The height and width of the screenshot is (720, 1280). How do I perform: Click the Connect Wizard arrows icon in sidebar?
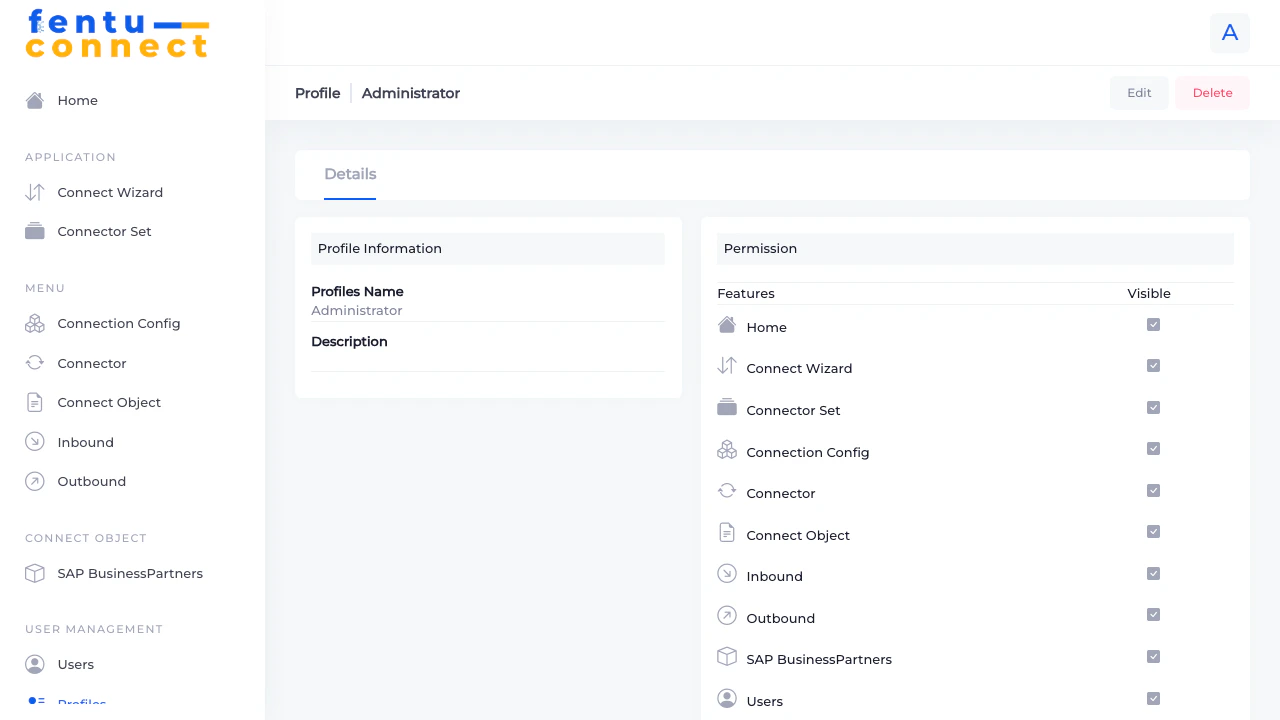(x=35, y=192)
